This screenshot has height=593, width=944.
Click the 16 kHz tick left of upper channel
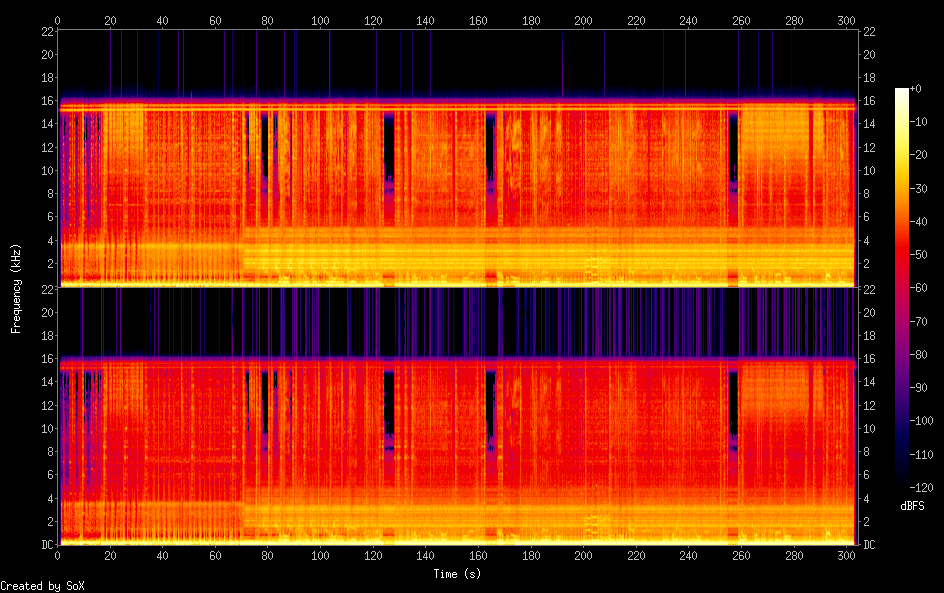45,101
